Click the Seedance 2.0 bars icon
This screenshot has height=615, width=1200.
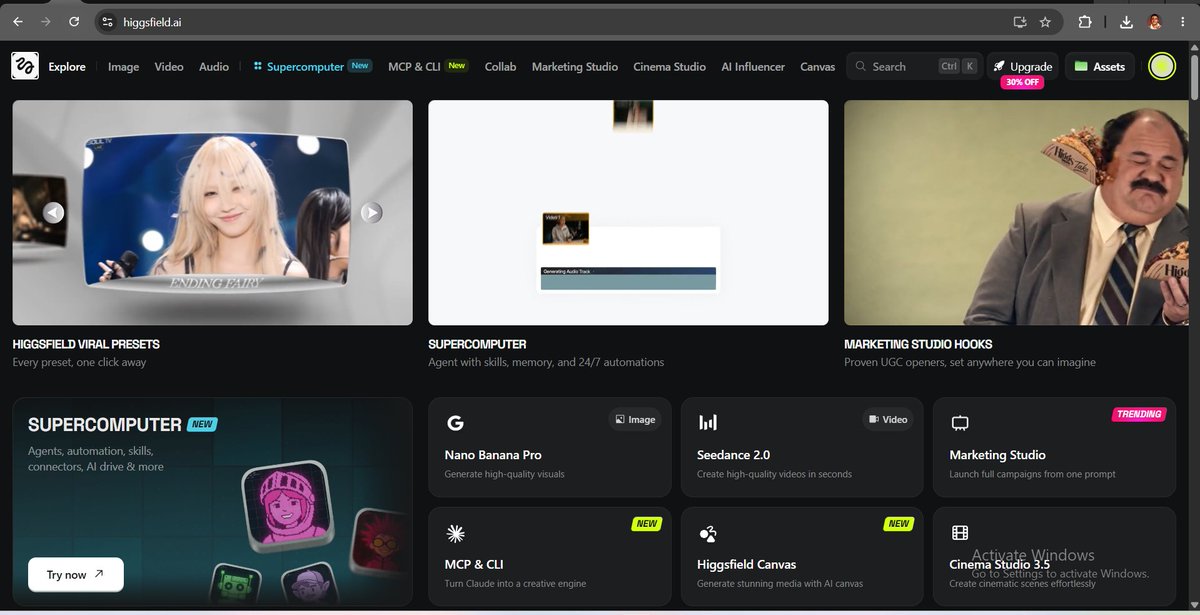click(x=707, y=423)
